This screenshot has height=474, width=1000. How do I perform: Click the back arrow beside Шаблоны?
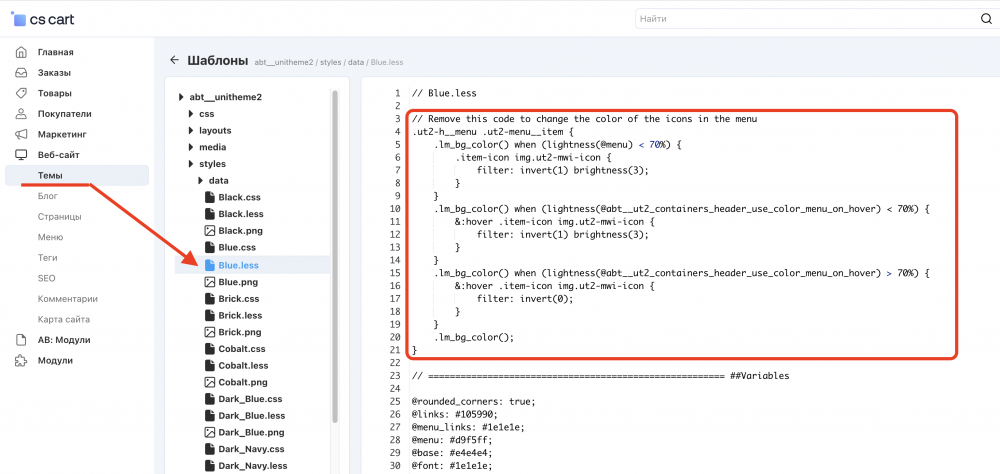point(174,60)
